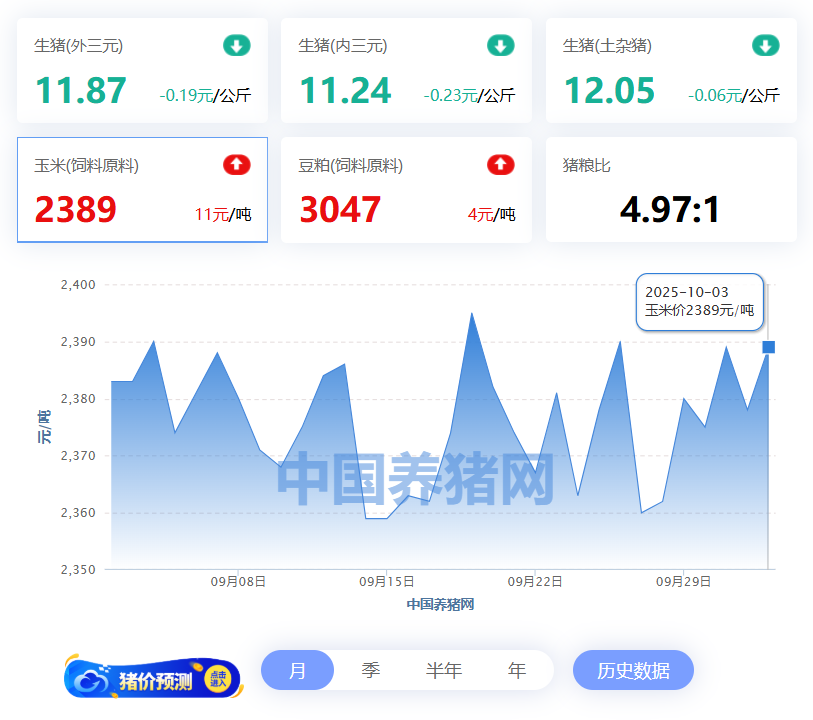Click the 11.87 price for 外三元

81,91
